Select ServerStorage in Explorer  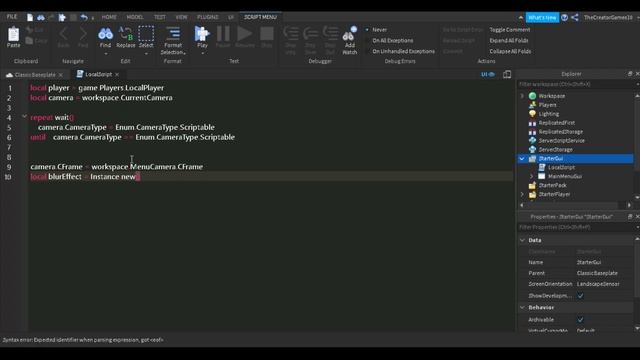click(x=555, y=150)
